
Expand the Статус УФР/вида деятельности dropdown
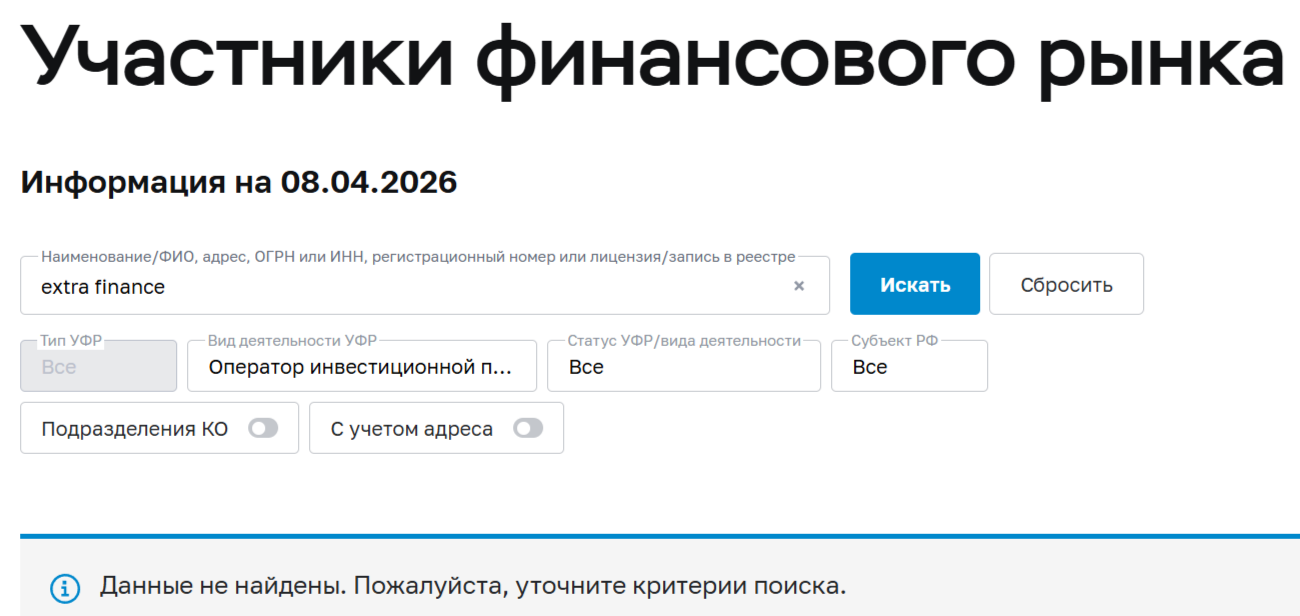(x=683, y=367)
